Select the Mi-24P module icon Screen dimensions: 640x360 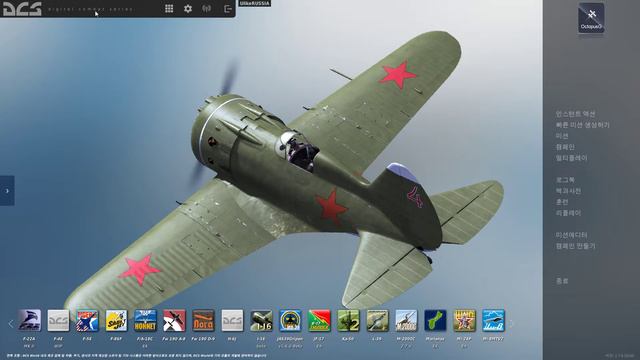(x=464, y=320)
